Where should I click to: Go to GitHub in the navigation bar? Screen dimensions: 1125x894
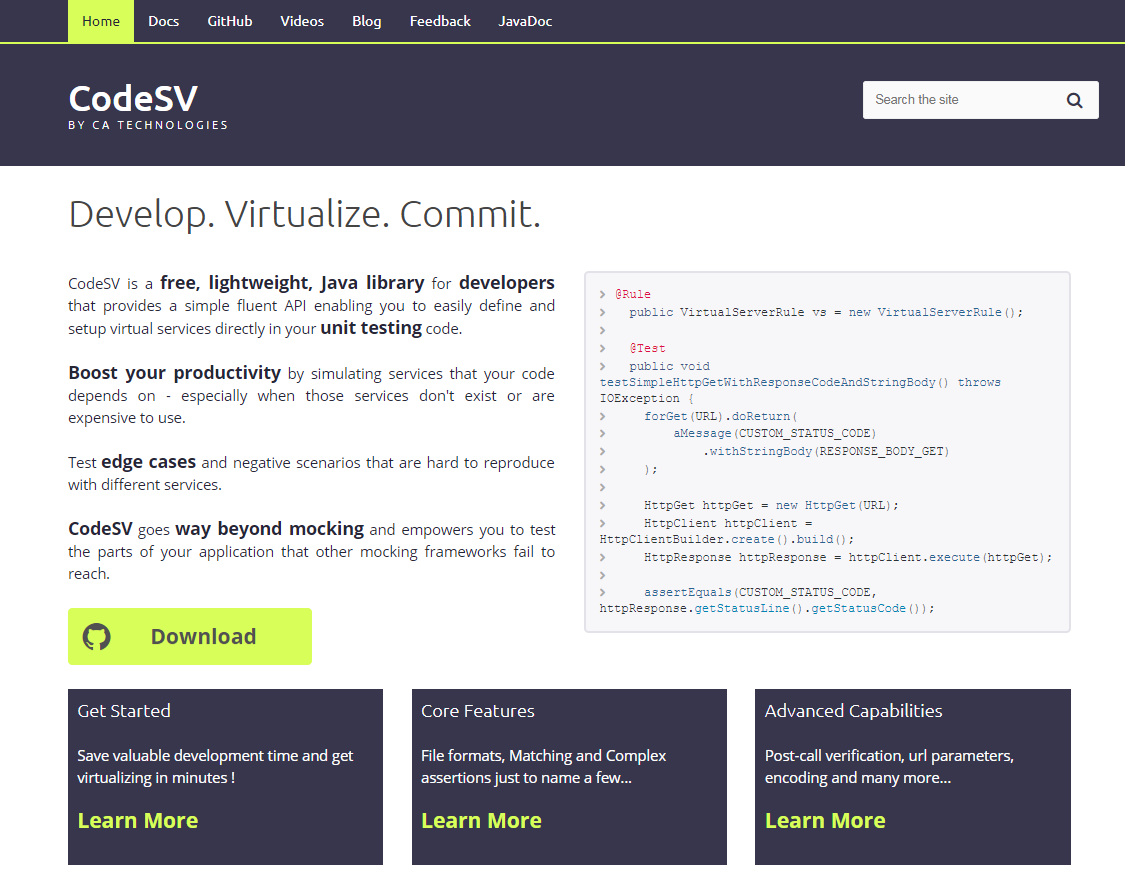pos(230,22)
